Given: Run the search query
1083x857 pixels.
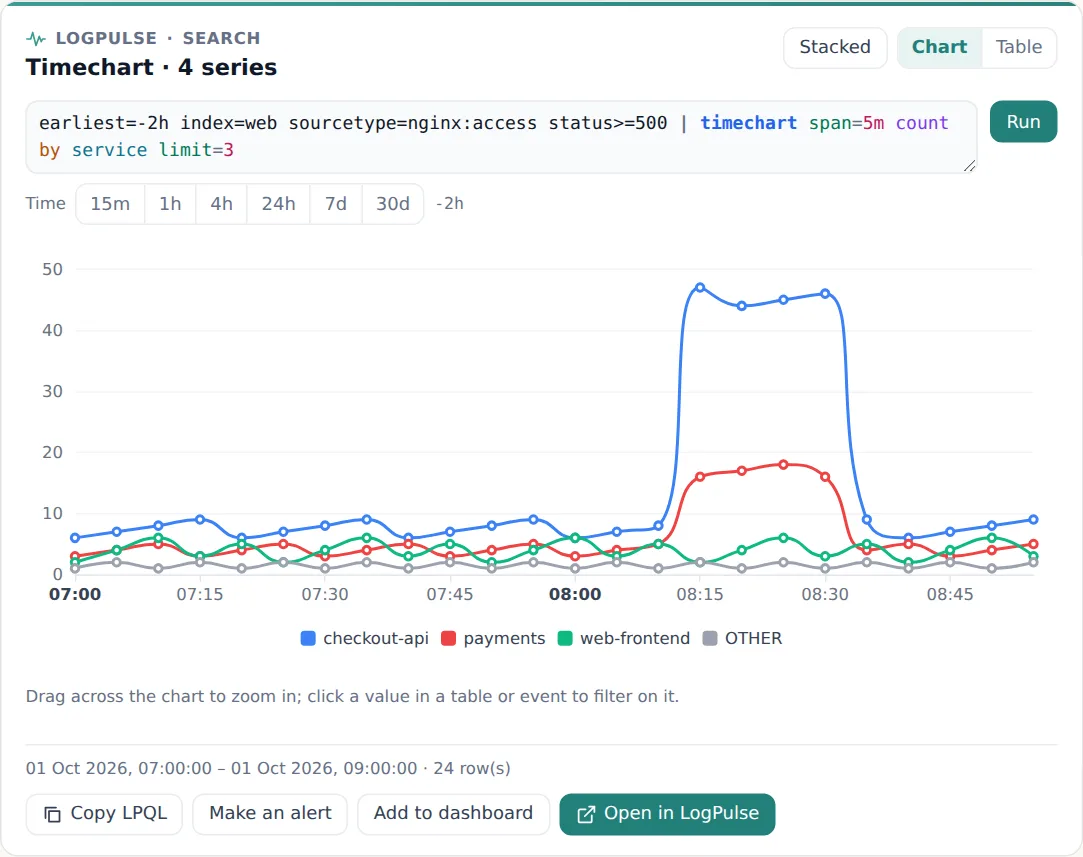Looking at the screenshot, I should click(1023, 122).
